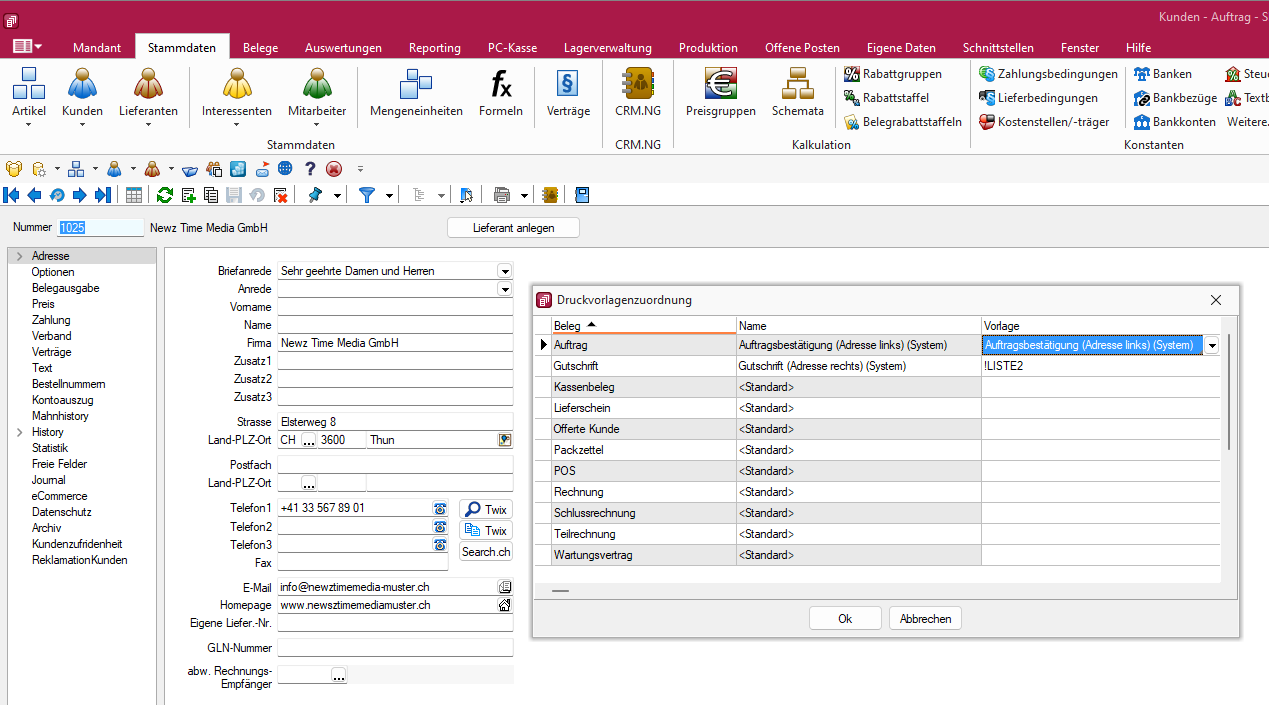Viewport: 1269px width, 705px height.
Task: Click the red close icon in quick toolbar
Action: (x=334, y=169)
